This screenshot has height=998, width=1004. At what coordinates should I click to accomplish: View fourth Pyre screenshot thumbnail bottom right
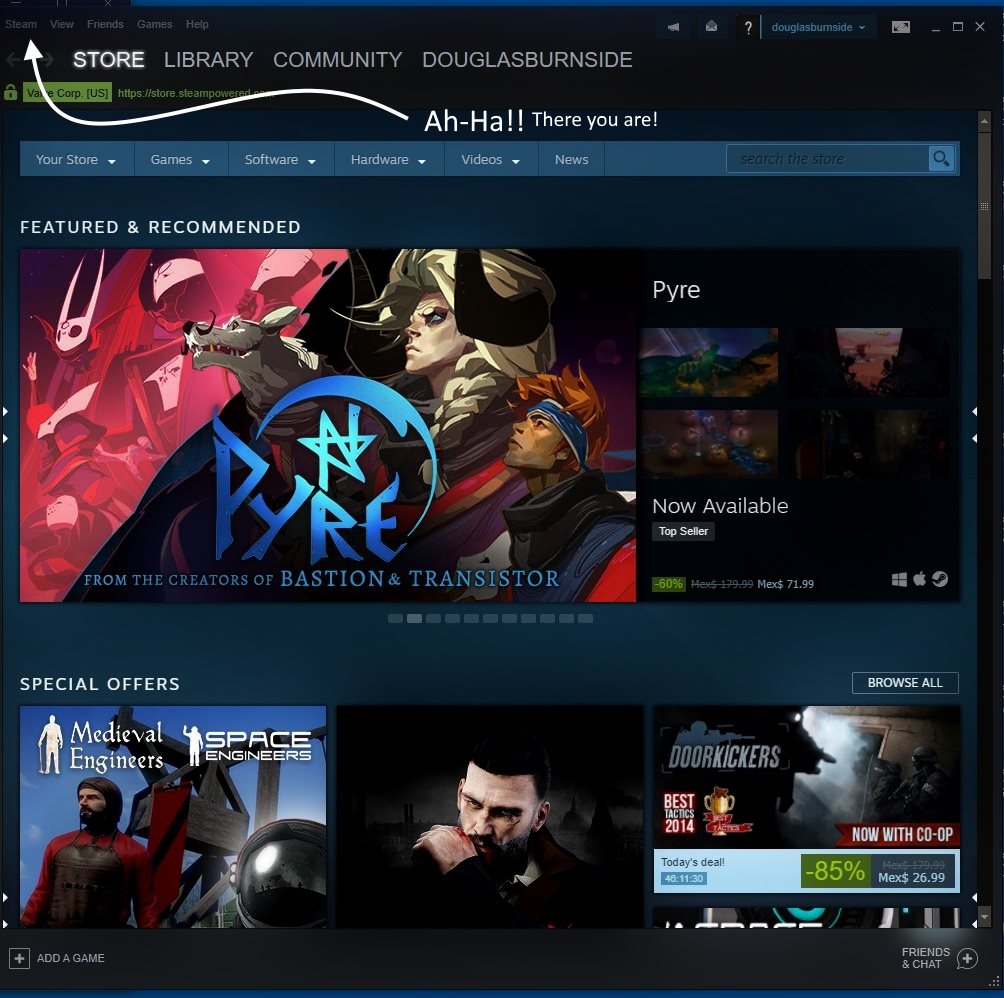pyautogui.click(x=870, y=444)
